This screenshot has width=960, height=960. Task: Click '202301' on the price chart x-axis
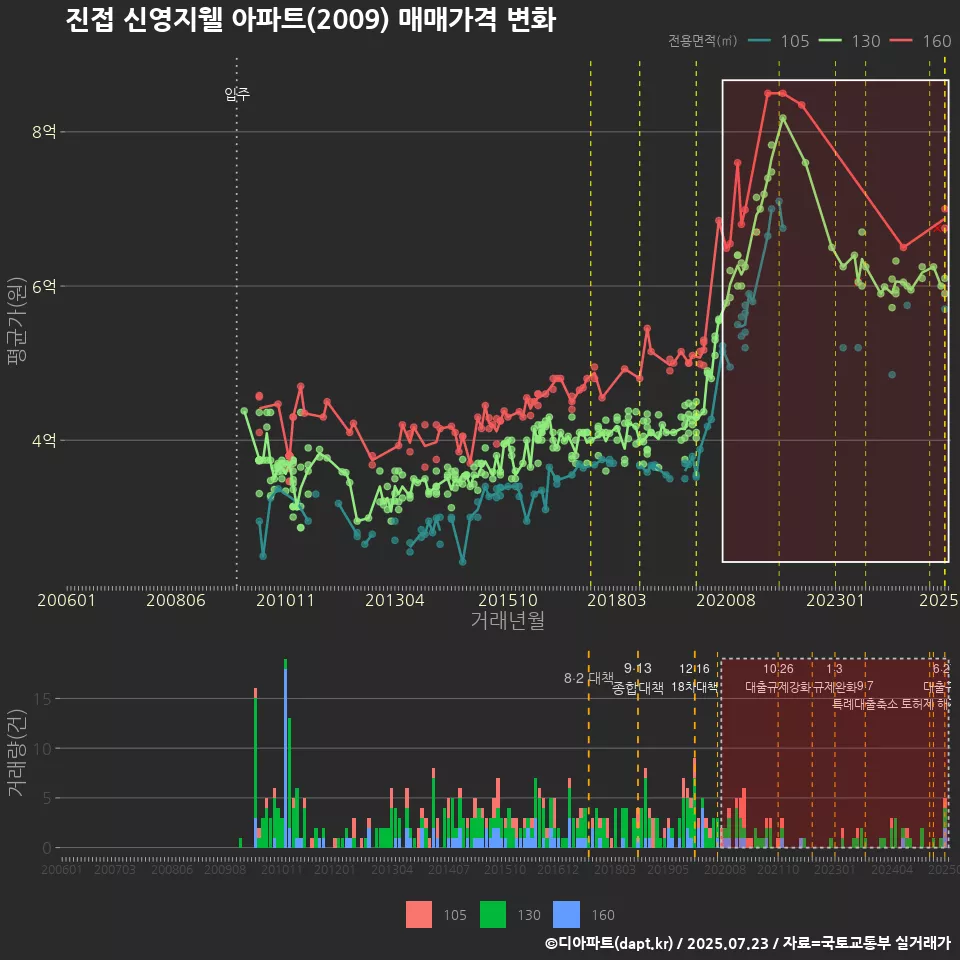pyautogui.click(x=835, y=600)
